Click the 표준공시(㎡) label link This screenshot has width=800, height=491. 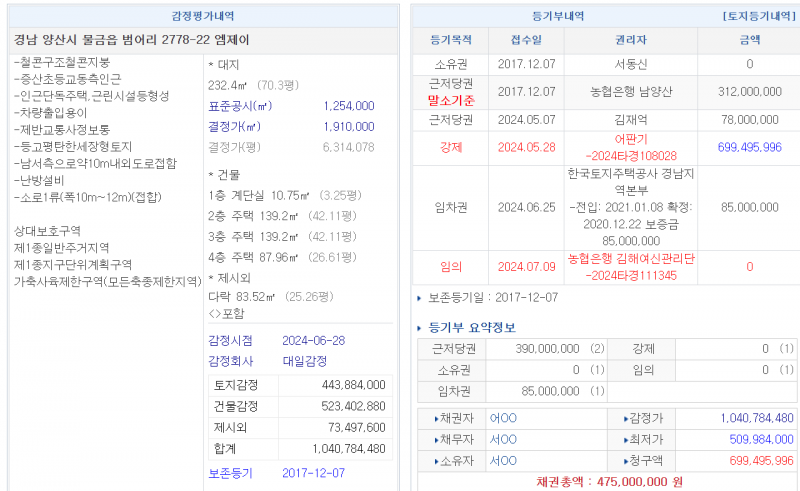pyautogui.click(x=240, y=106)
